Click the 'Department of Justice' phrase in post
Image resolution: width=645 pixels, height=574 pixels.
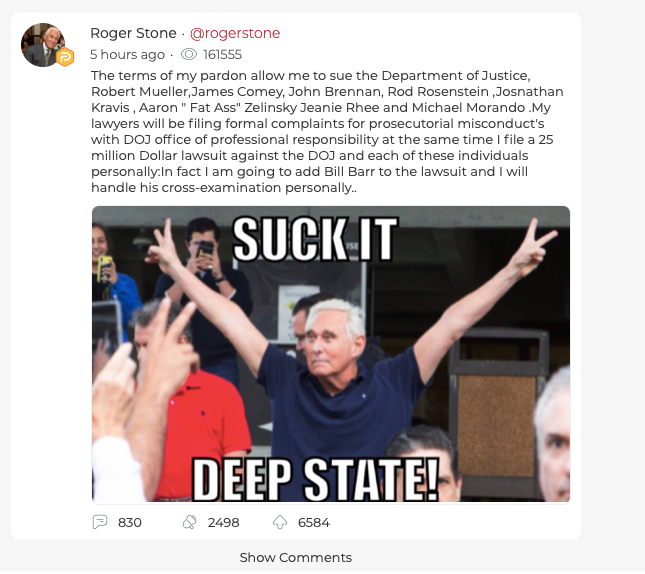click(x=456, y=76)
